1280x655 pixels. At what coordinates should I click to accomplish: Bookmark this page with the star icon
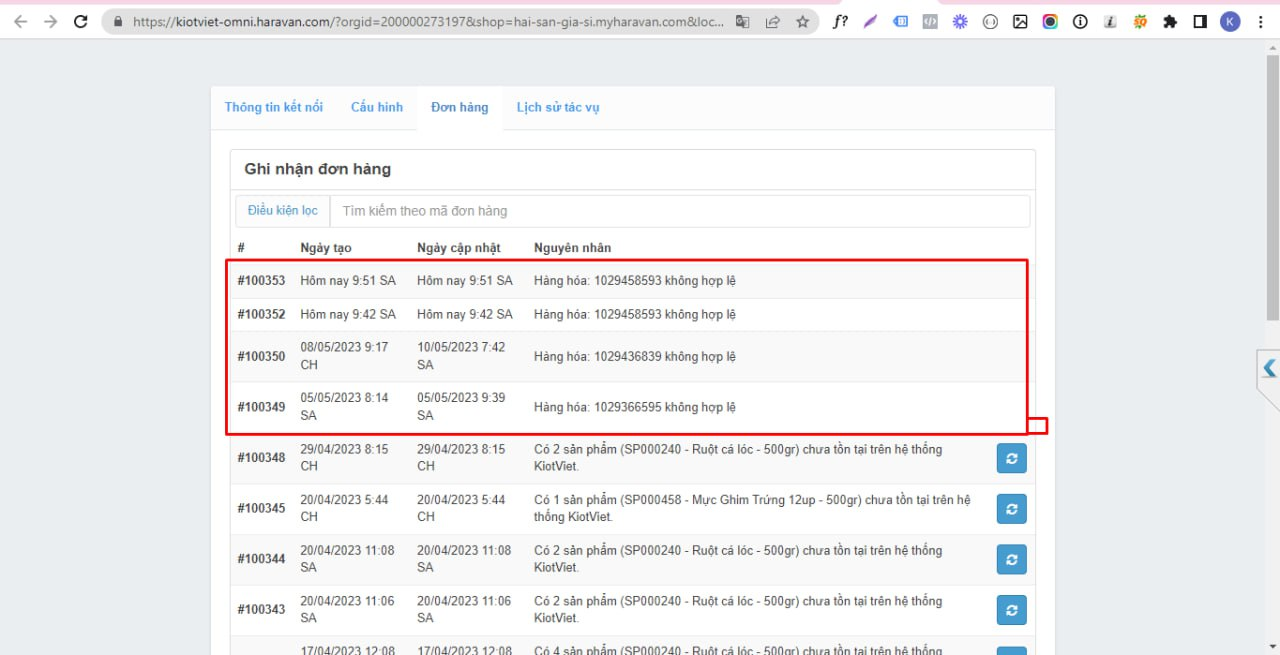click(802, 22)
